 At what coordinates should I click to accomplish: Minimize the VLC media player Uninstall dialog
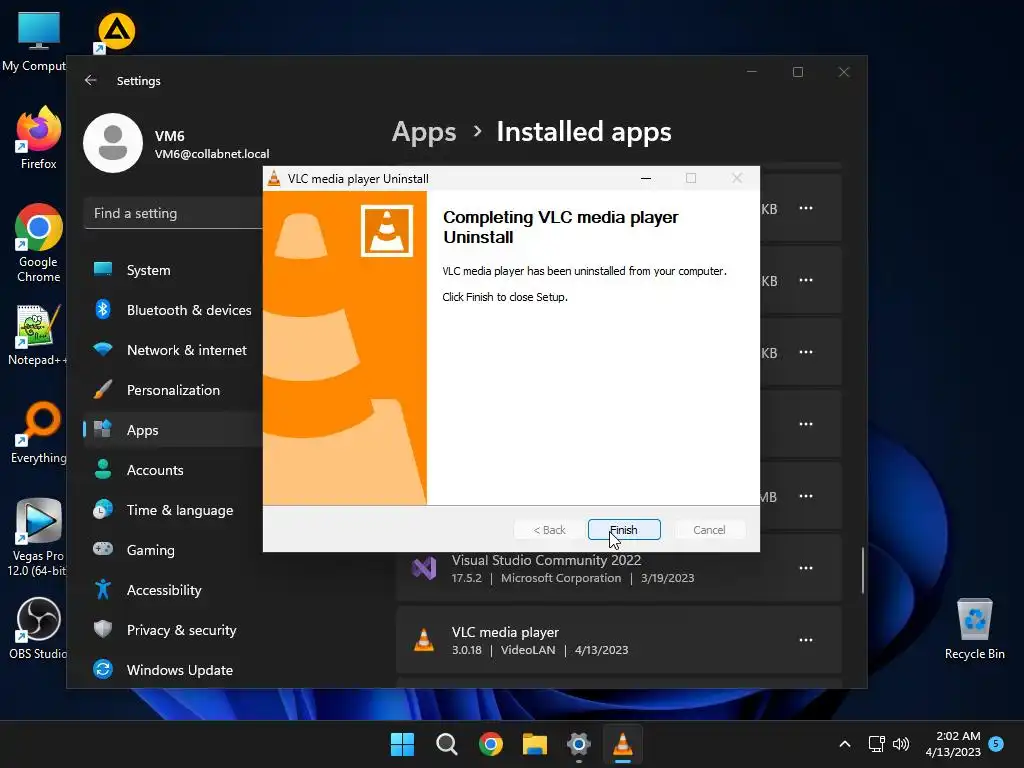(646, 178)
